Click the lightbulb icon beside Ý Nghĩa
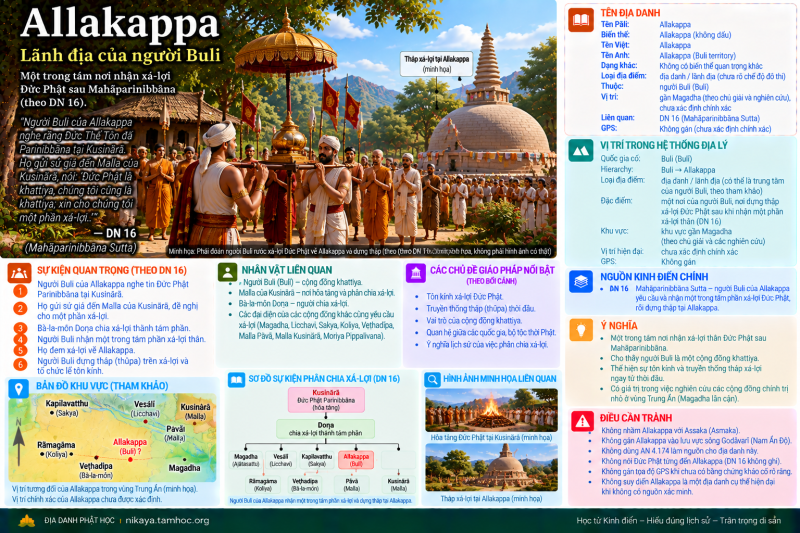Viewport: 800px width, 533px height. pyautogui.click(x=581, y=329)
